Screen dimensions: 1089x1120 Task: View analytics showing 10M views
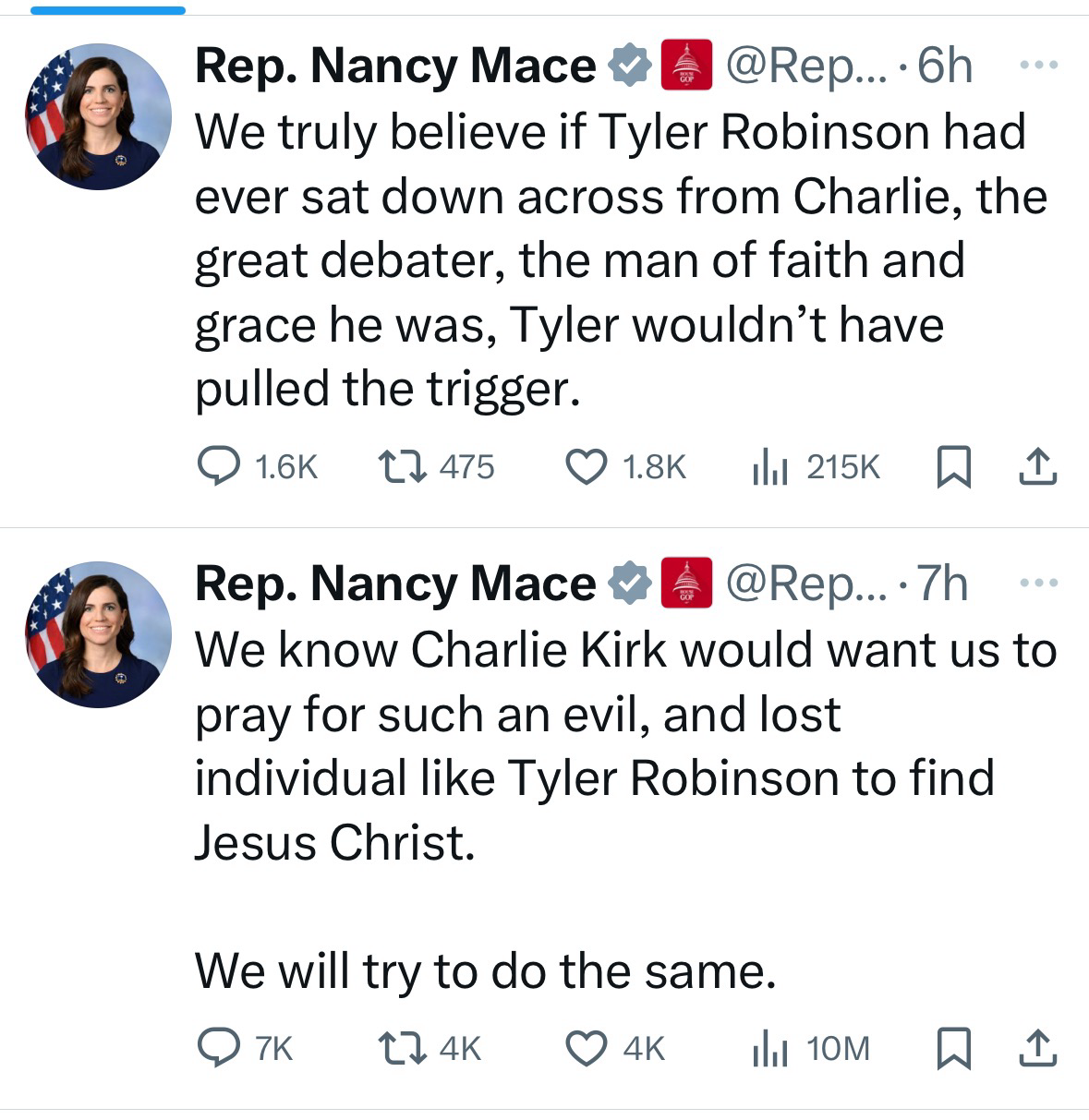click(x=768, y=1050)
